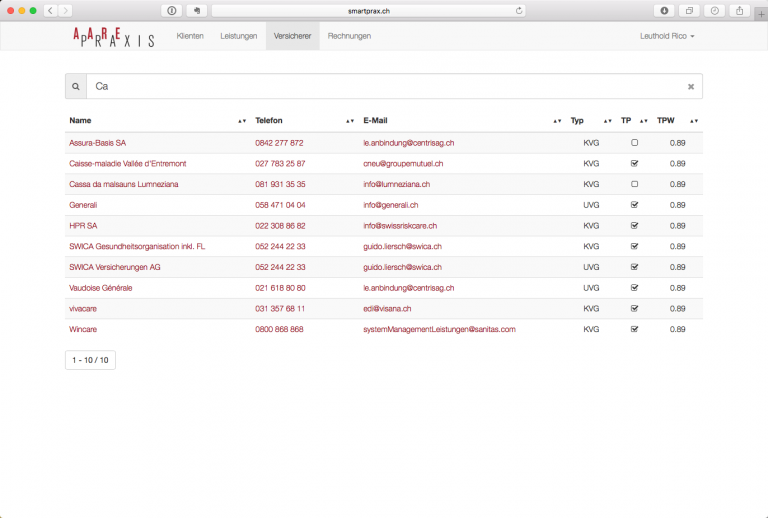Toggle TP checkbox for Vaudoise Générale
Viewport: 768px width, 518px height.
(634, 288)
